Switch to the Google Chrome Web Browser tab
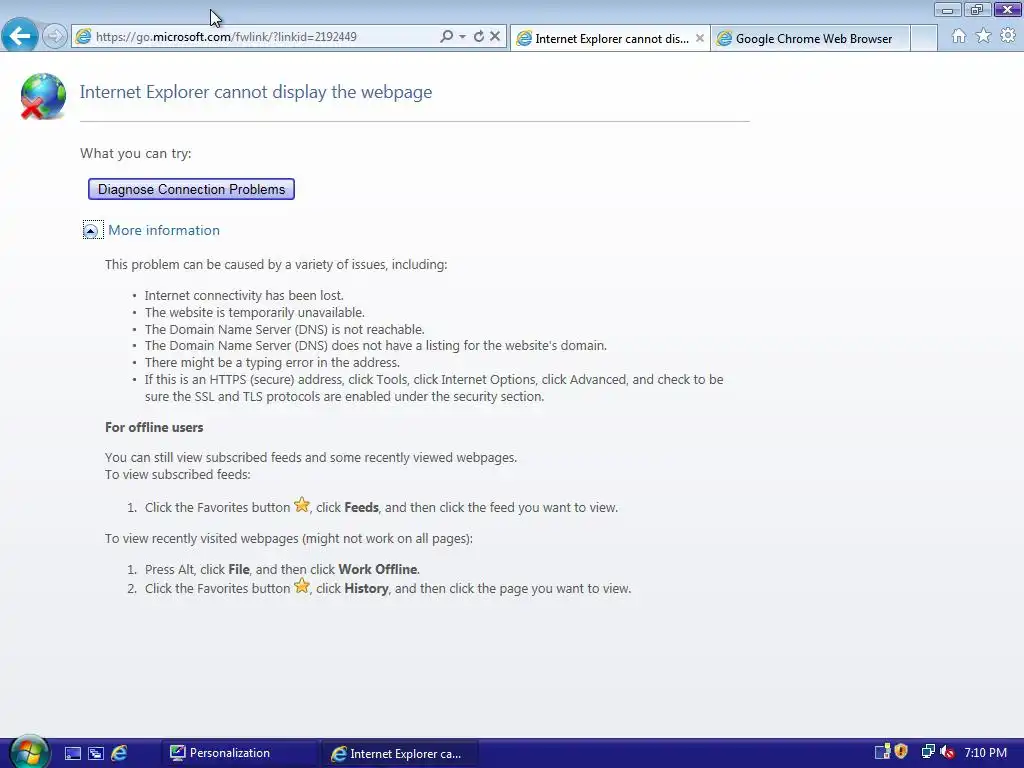 (x=810, y=39)
